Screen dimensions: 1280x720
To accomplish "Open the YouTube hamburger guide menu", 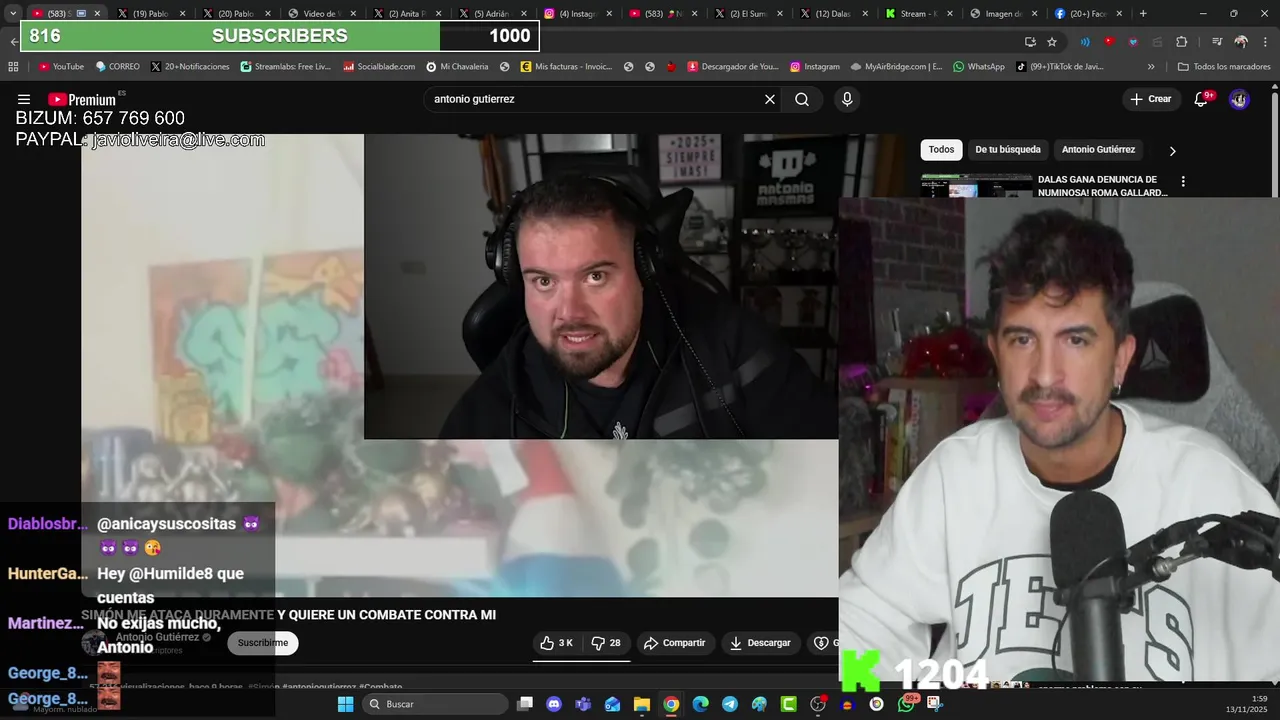I will [24, 99].
